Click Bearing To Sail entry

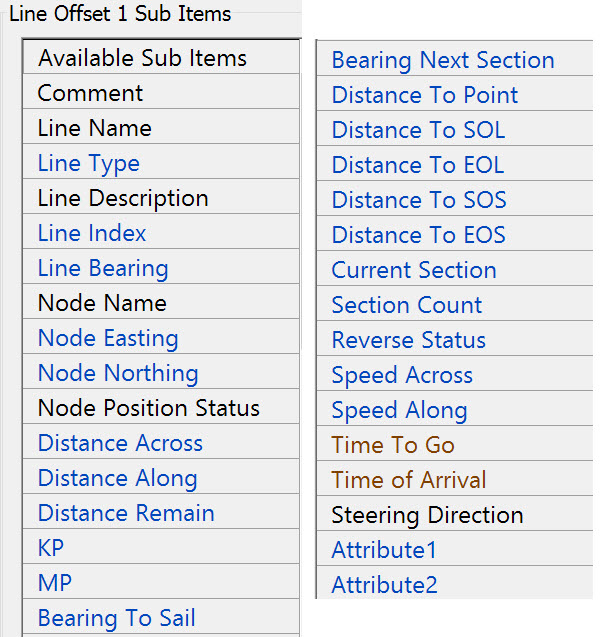click(117, 618)
